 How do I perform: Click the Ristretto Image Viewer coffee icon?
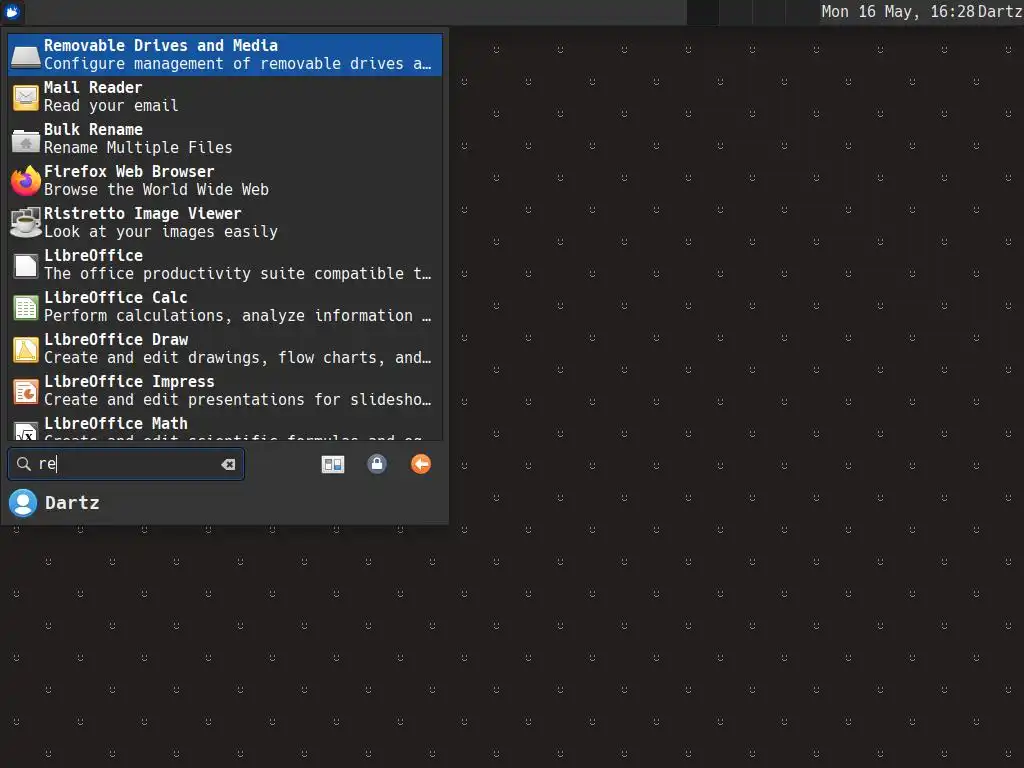[25, 223]
